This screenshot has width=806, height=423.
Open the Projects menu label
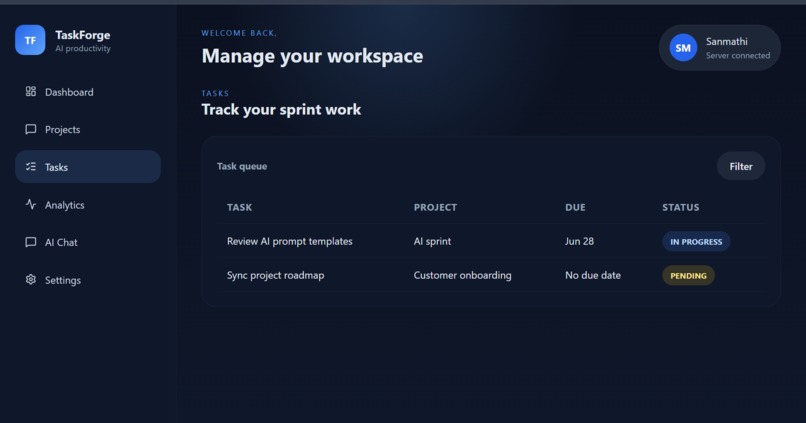coord(63,130)
